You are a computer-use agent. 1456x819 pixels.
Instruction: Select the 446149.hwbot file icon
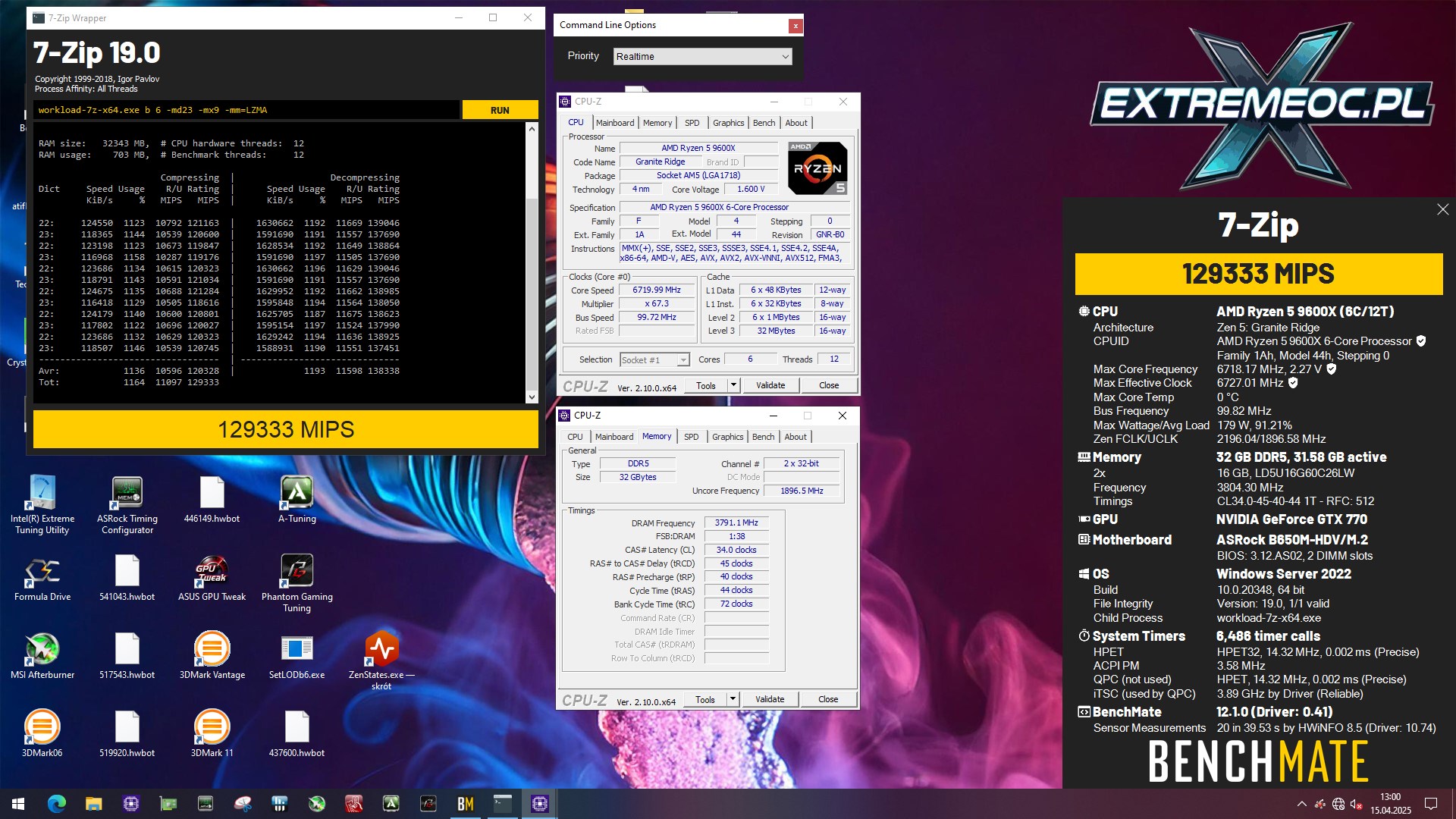point(212,499)
